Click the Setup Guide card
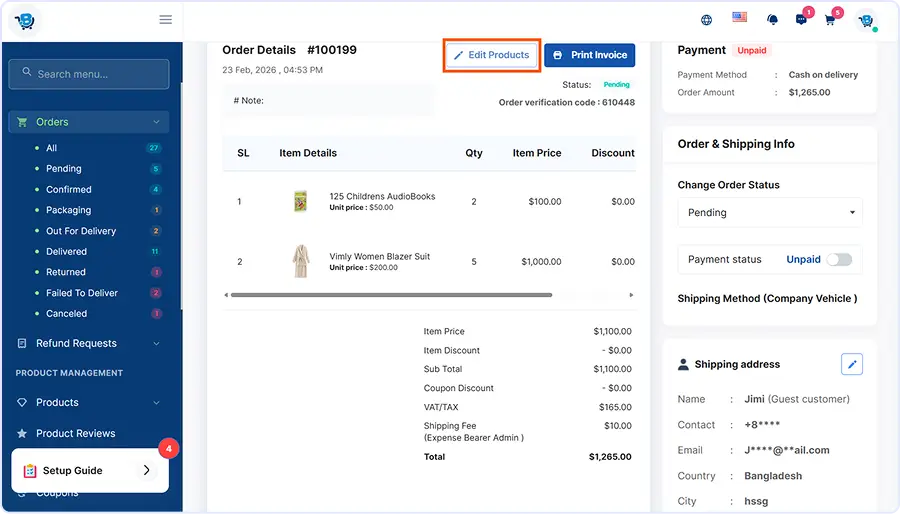Screen dimensions: 900x514 click(x=90, y=470)
